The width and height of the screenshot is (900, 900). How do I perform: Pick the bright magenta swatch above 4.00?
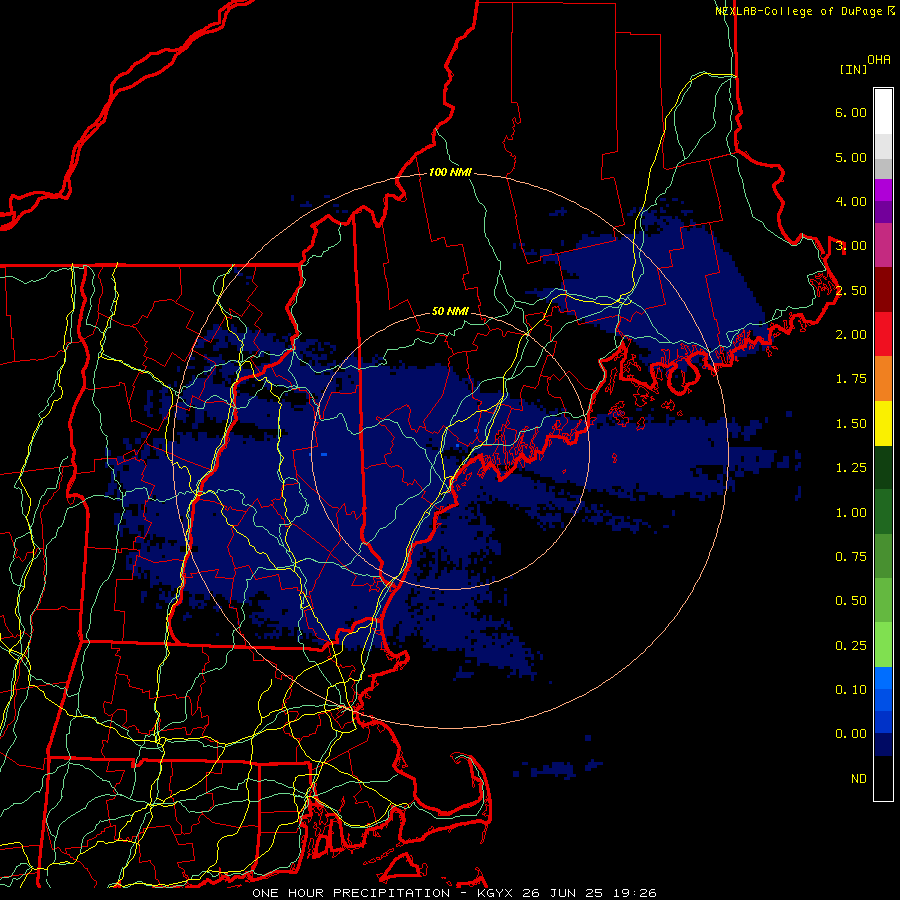[x=883, y=190]
